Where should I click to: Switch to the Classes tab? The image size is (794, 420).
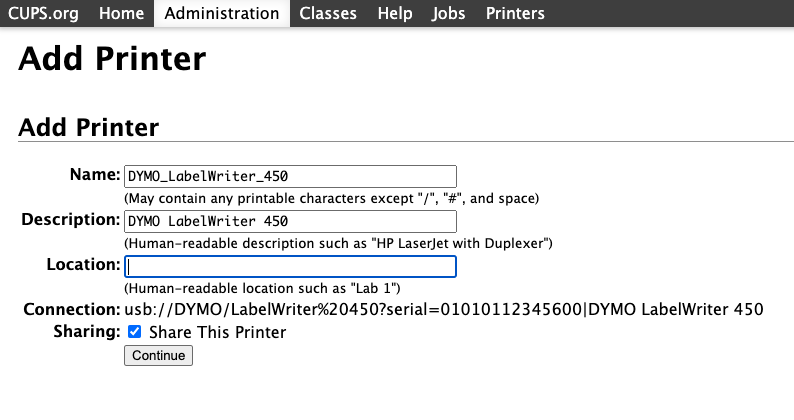(x=329, y=13)
